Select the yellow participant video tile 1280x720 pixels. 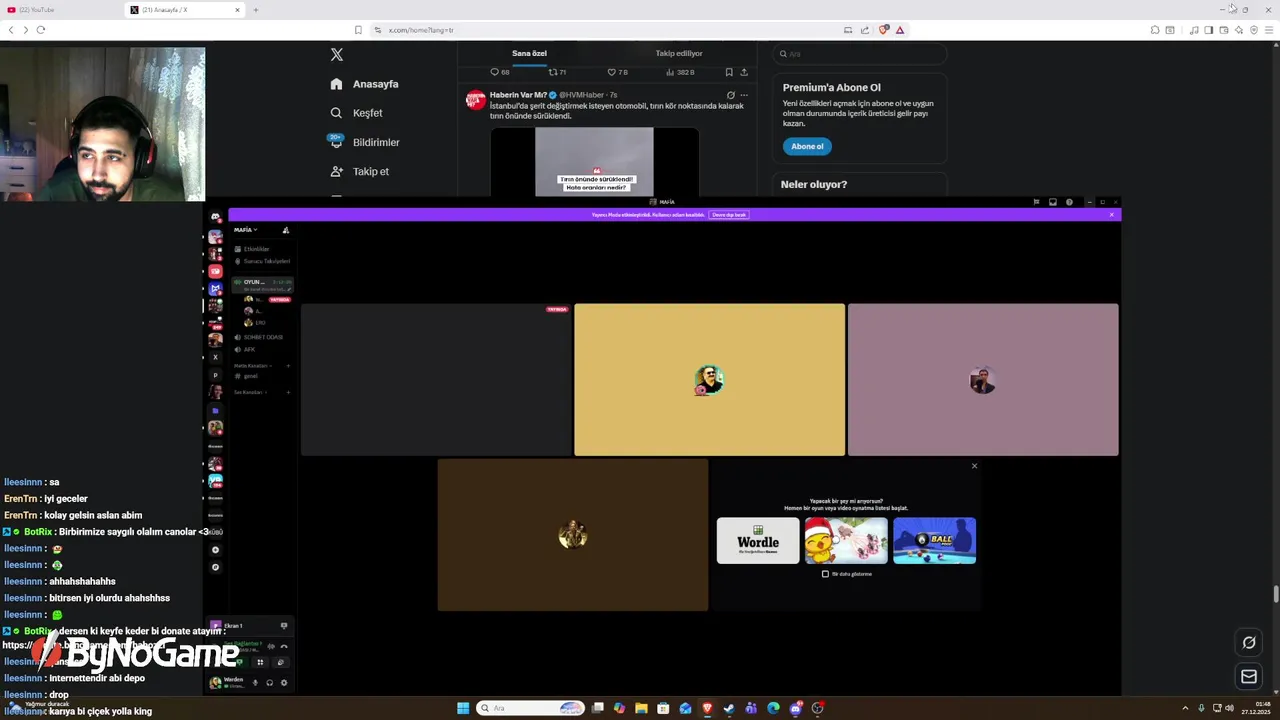709,380
